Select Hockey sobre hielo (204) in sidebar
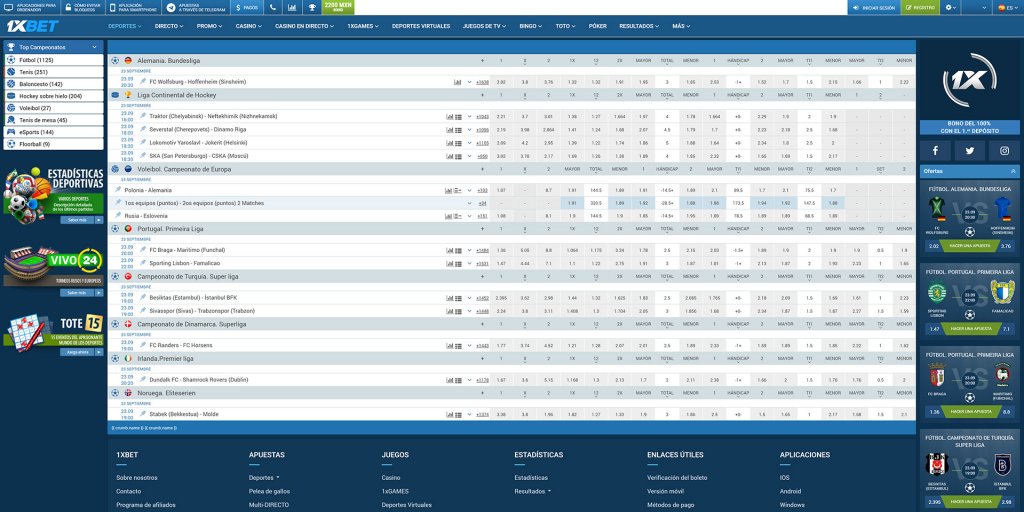The width and height of the screenshot is (1024, 512). point(54,96)
